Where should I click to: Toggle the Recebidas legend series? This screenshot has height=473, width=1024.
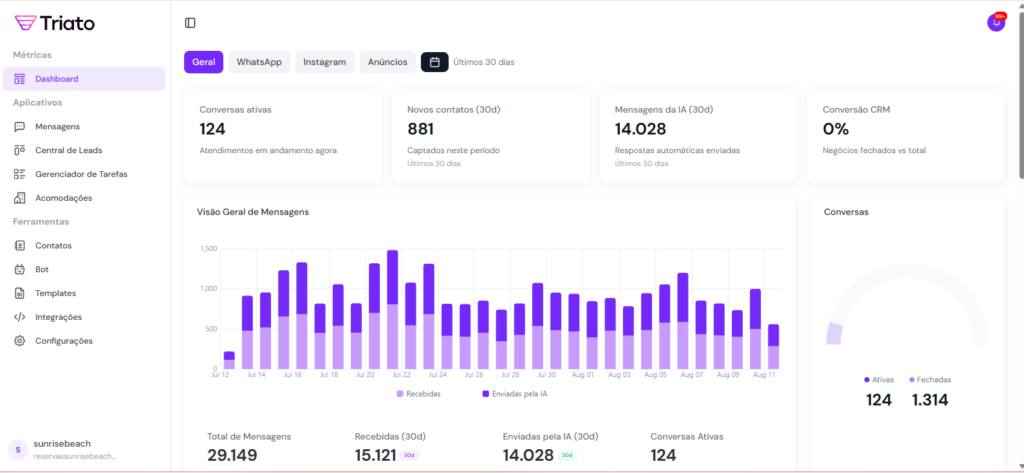tap(418, 394)
